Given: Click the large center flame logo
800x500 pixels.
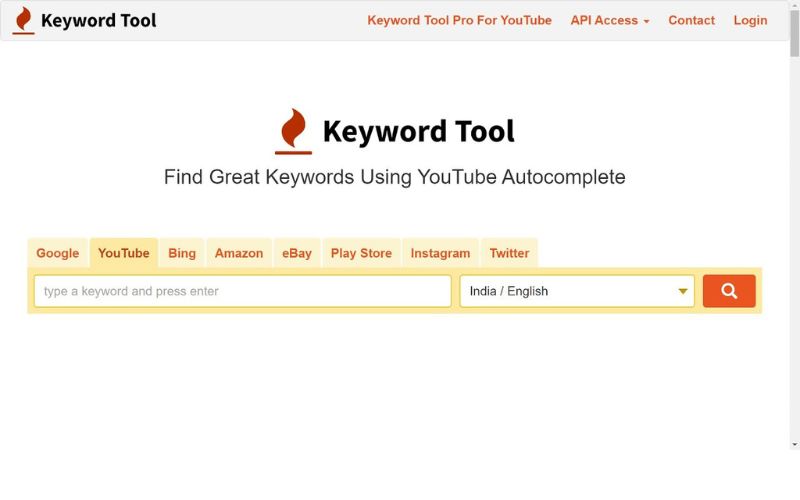Looking at the screenshot, I should pyautogui.click(x=293, y=131).
